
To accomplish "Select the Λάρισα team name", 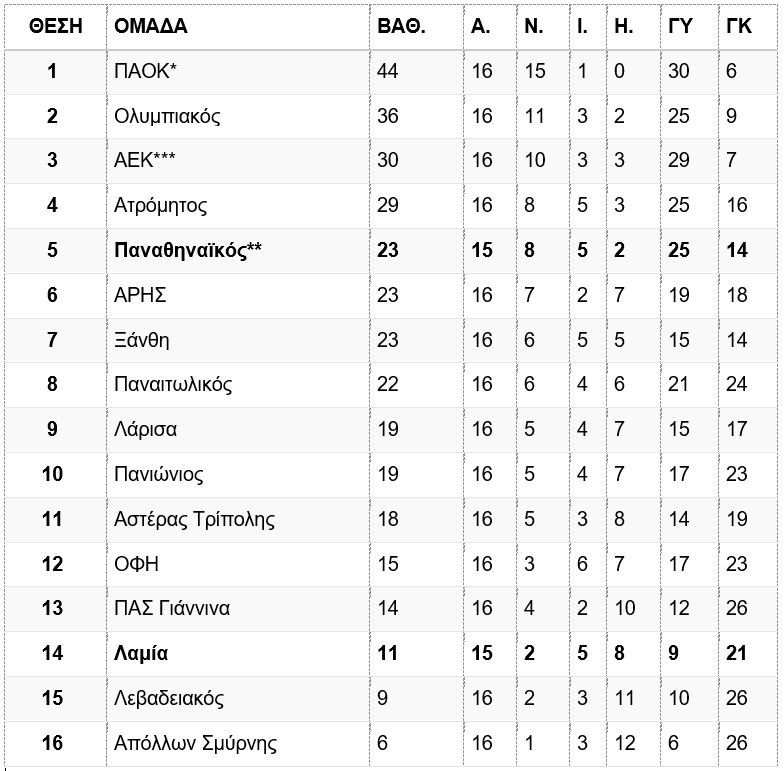I will 146,430.
